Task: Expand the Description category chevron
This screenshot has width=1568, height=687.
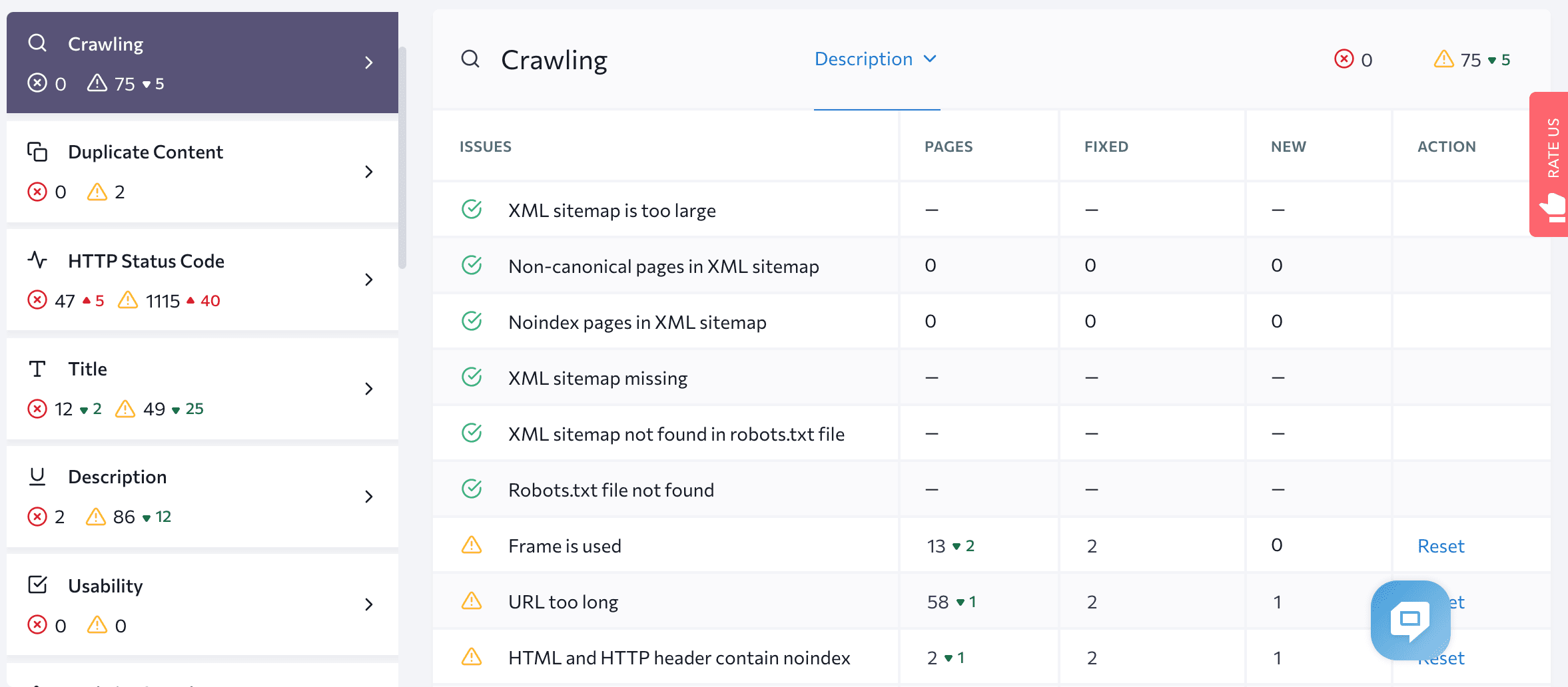Action: [368, 497]
